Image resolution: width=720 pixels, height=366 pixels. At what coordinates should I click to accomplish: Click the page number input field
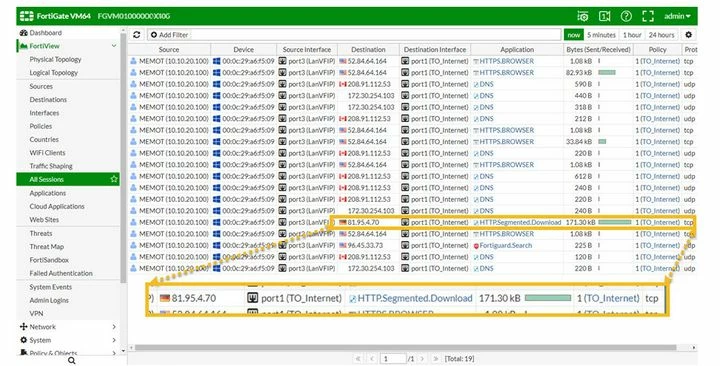click(393, 359)
